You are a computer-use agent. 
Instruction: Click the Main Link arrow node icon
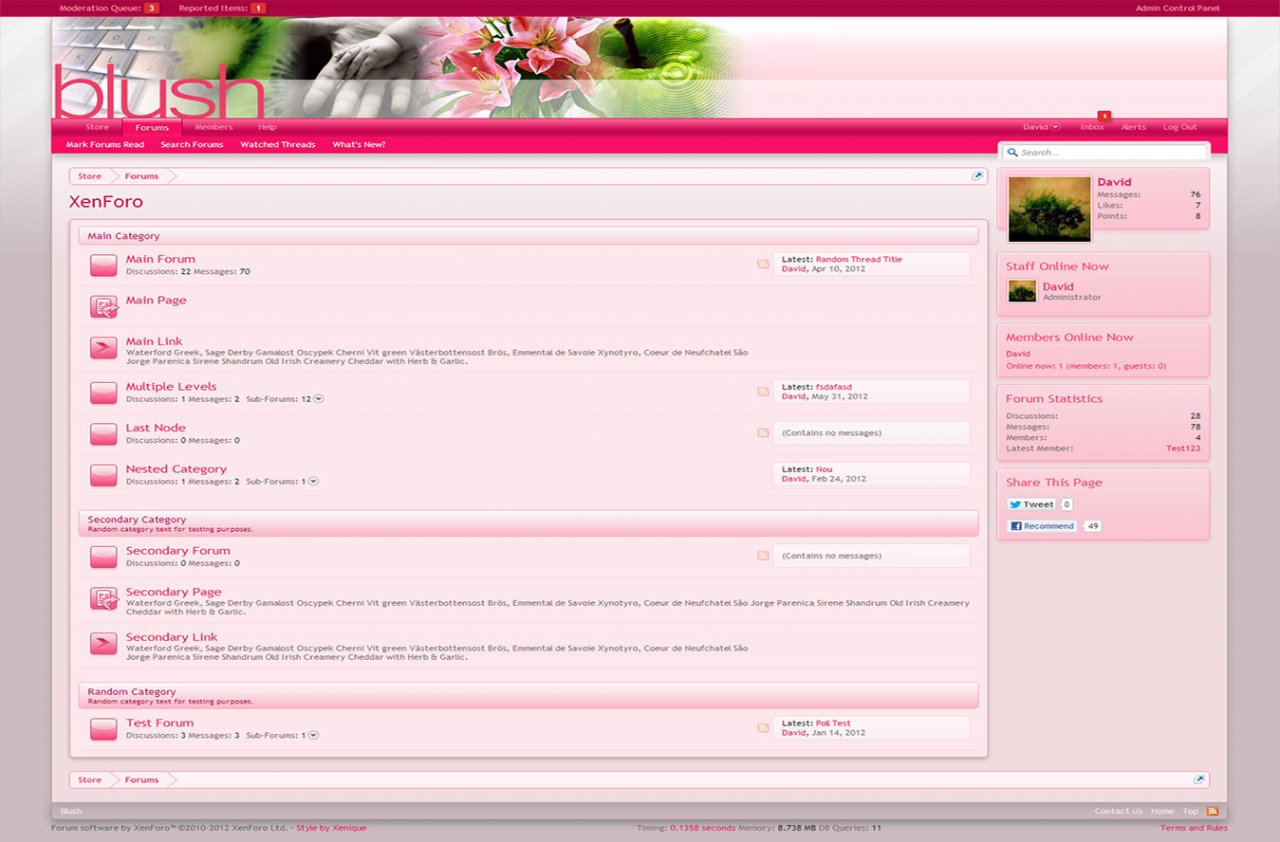tap(104, 348)
